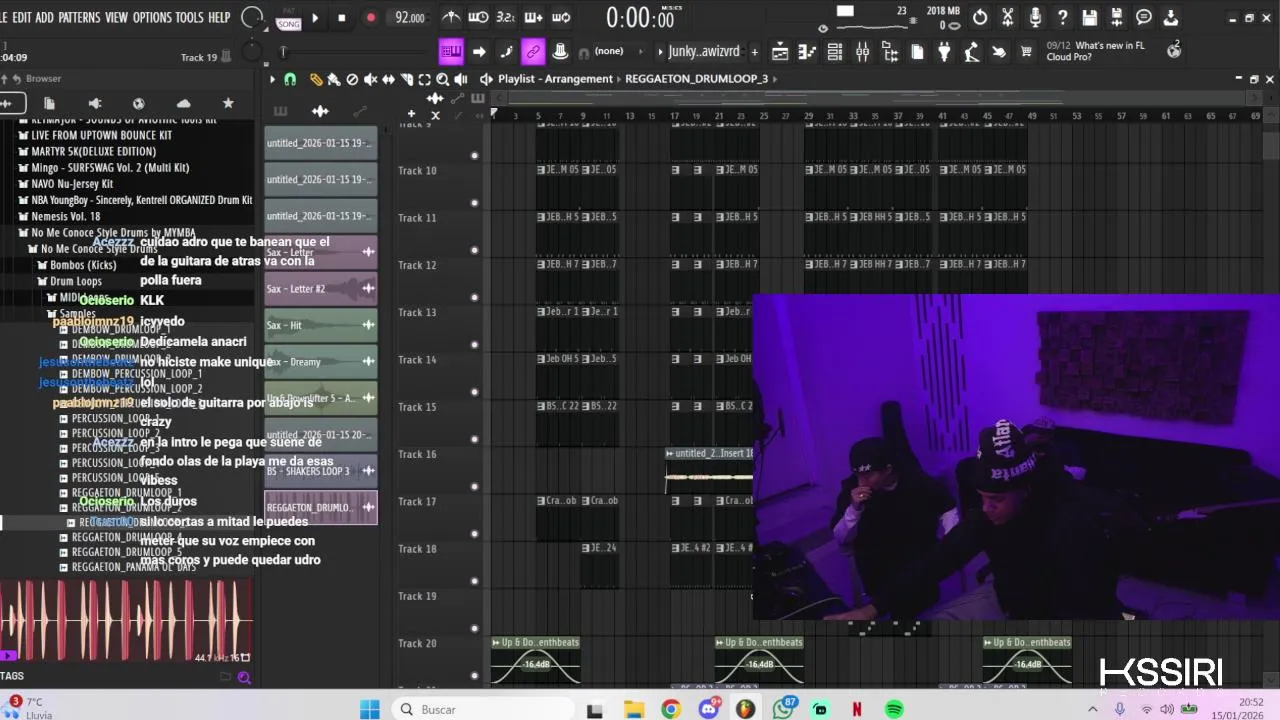Open the VIEW menu
This screenshot has width=1280, height=720.
coord(116,18)
